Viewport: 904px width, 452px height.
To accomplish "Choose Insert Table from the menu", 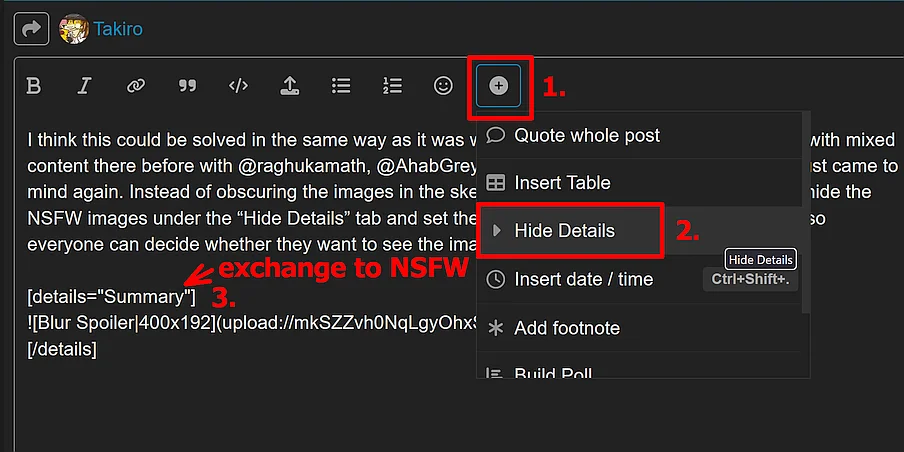I will 639,183.
